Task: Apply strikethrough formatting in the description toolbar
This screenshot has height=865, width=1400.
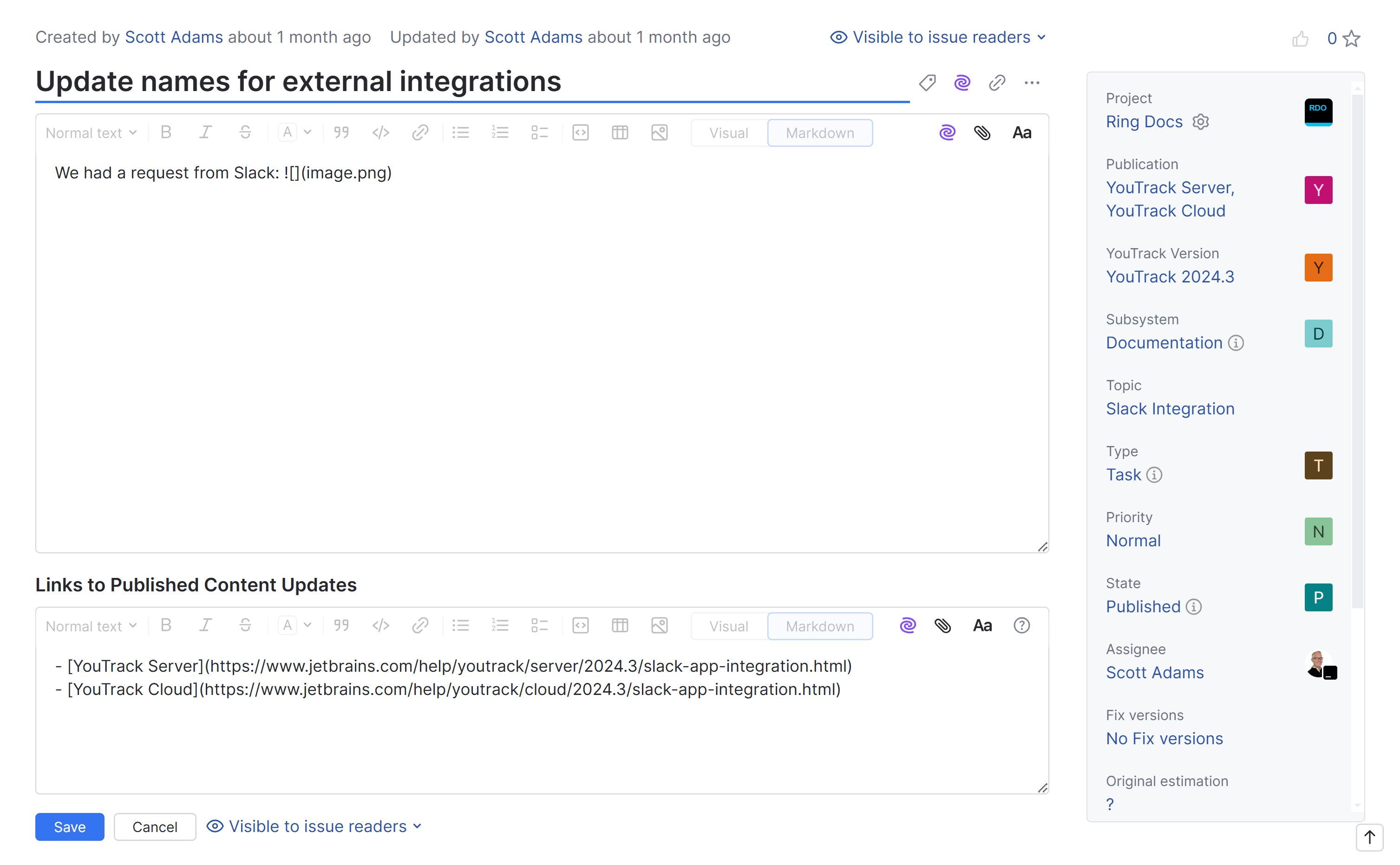Action: pyautogui.click(x=245, y=132)
